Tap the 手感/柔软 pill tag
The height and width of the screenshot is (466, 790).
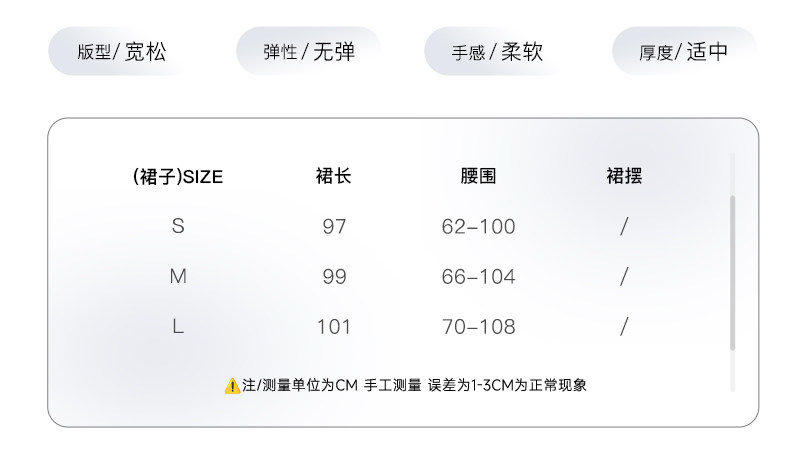pos(497,52)
